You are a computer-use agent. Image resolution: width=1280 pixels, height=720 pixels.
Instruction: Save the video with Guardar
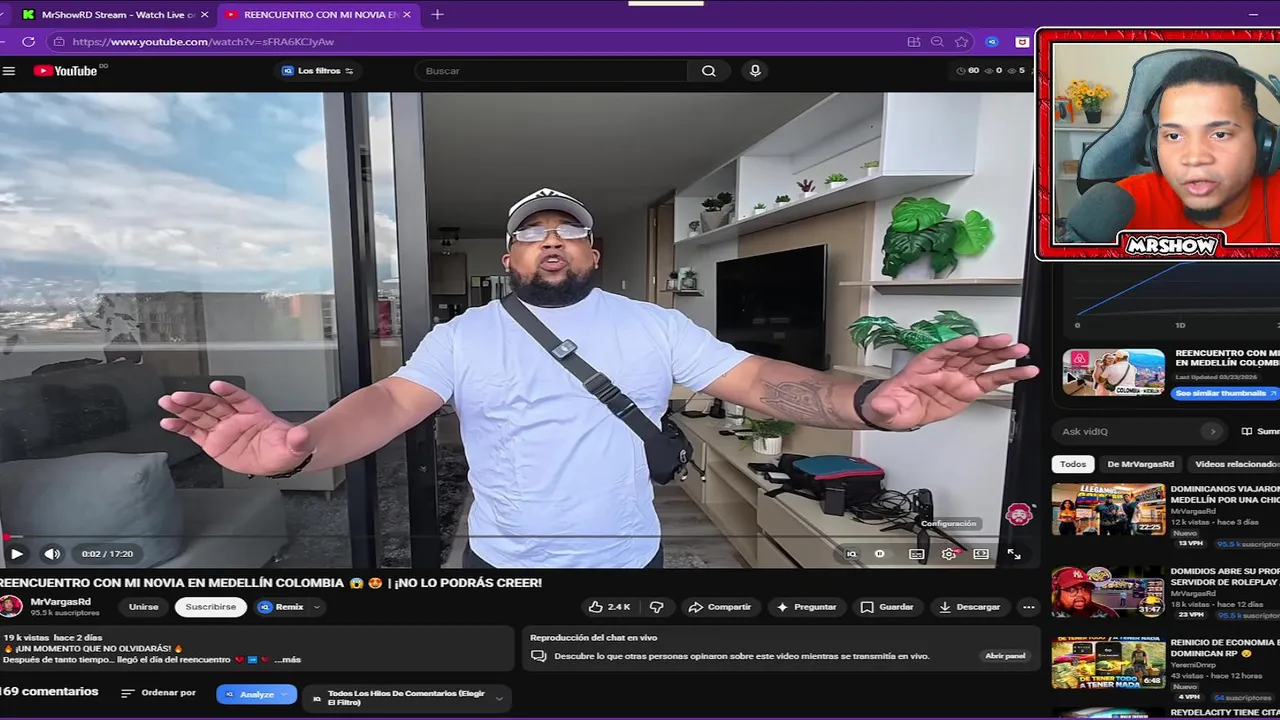(887, 607)
